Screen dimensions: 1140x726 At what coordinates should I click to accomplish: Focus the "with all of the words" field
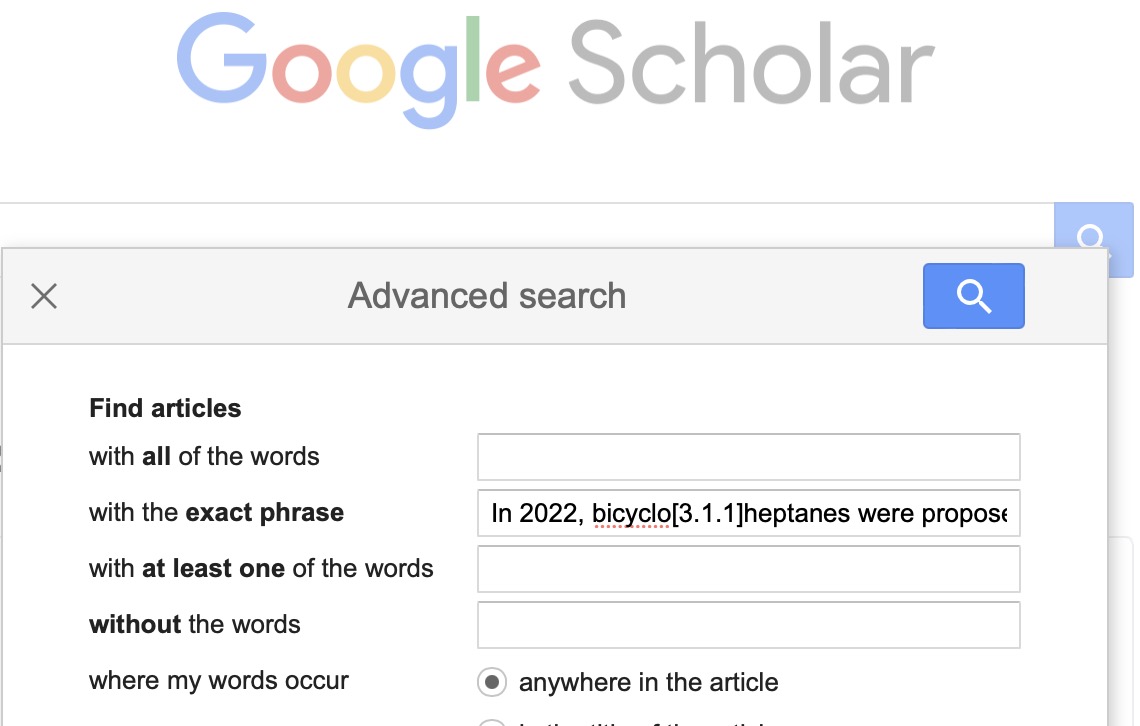tap(748, 457)
